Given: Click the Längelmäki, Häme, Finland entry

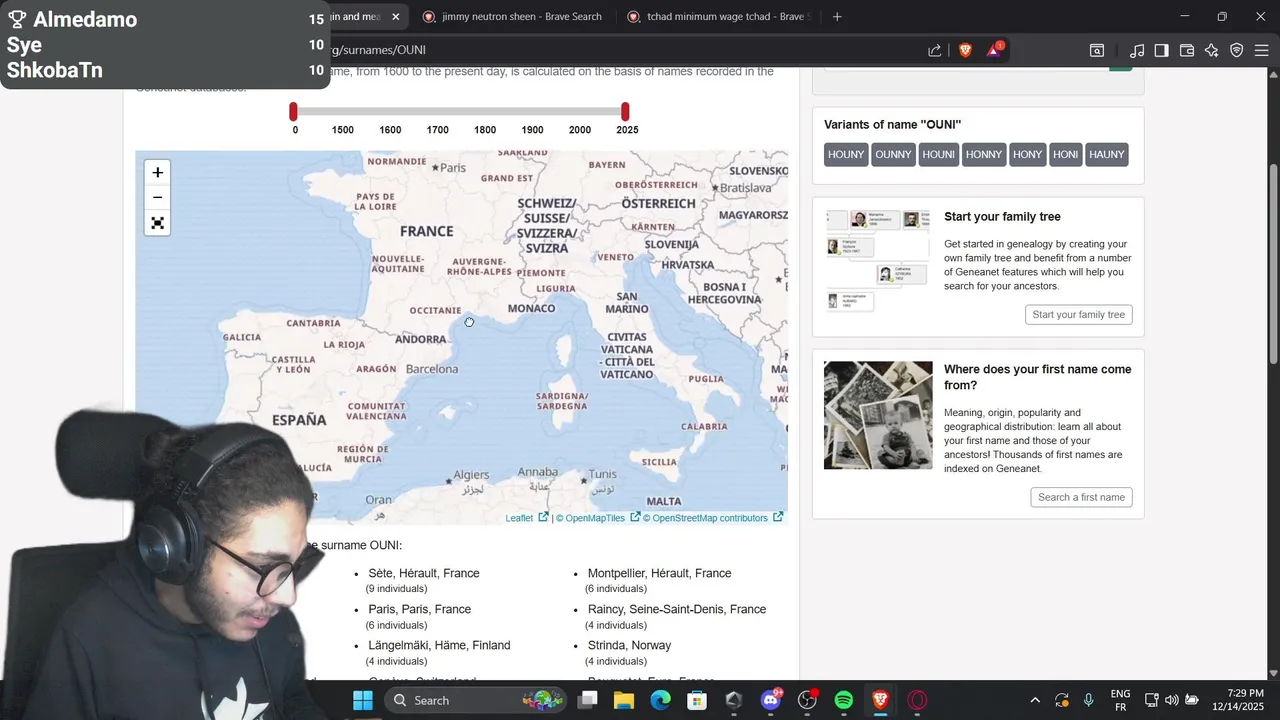Looking at the screenshot, I should point(439,645).
